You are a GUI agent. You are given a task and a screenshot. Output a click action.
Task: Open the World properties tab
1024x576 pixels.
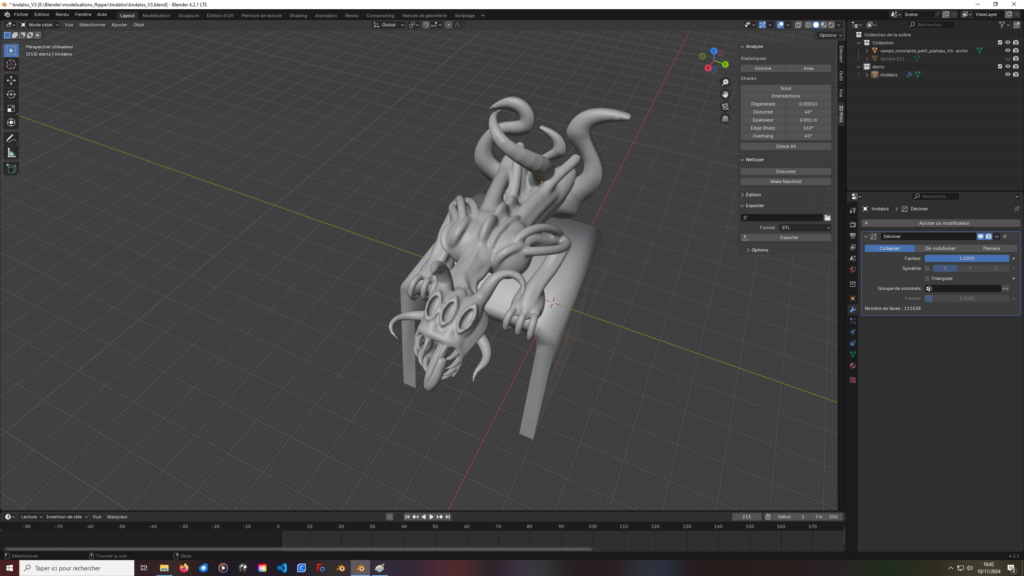(x=853, y=270)
